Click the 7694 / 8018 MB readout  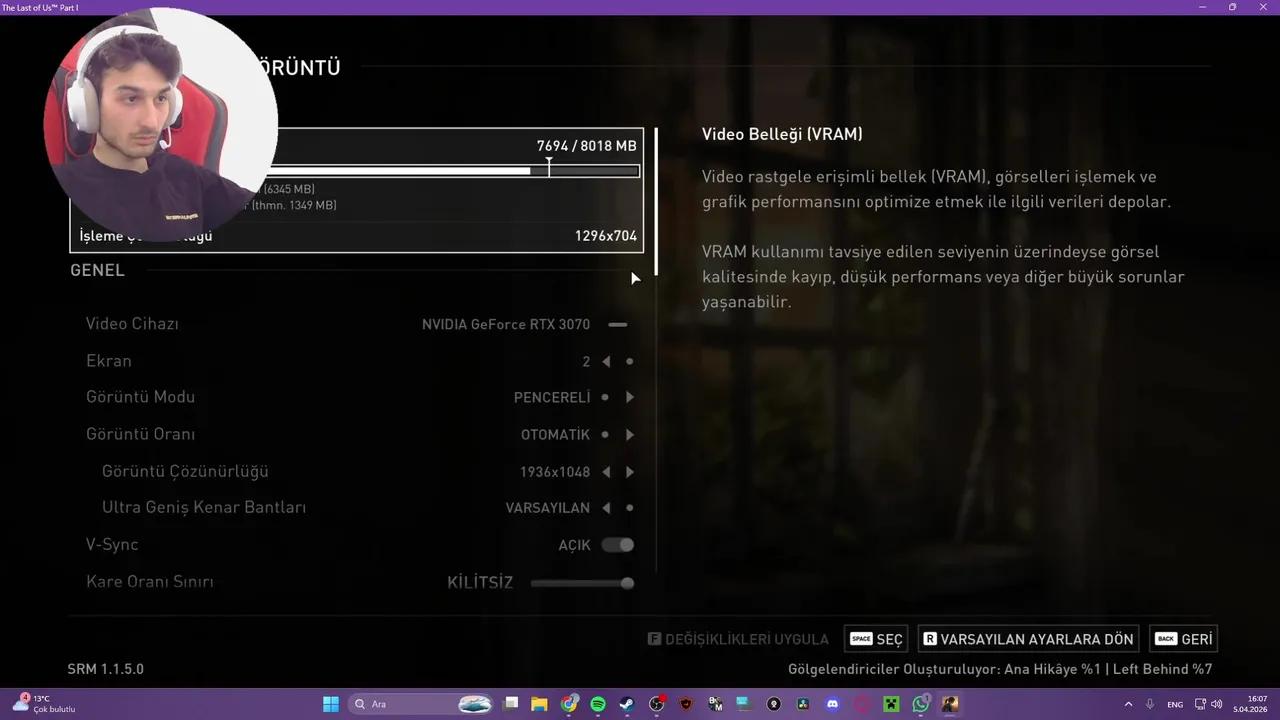pyautogui.click(x=586, y=146)
